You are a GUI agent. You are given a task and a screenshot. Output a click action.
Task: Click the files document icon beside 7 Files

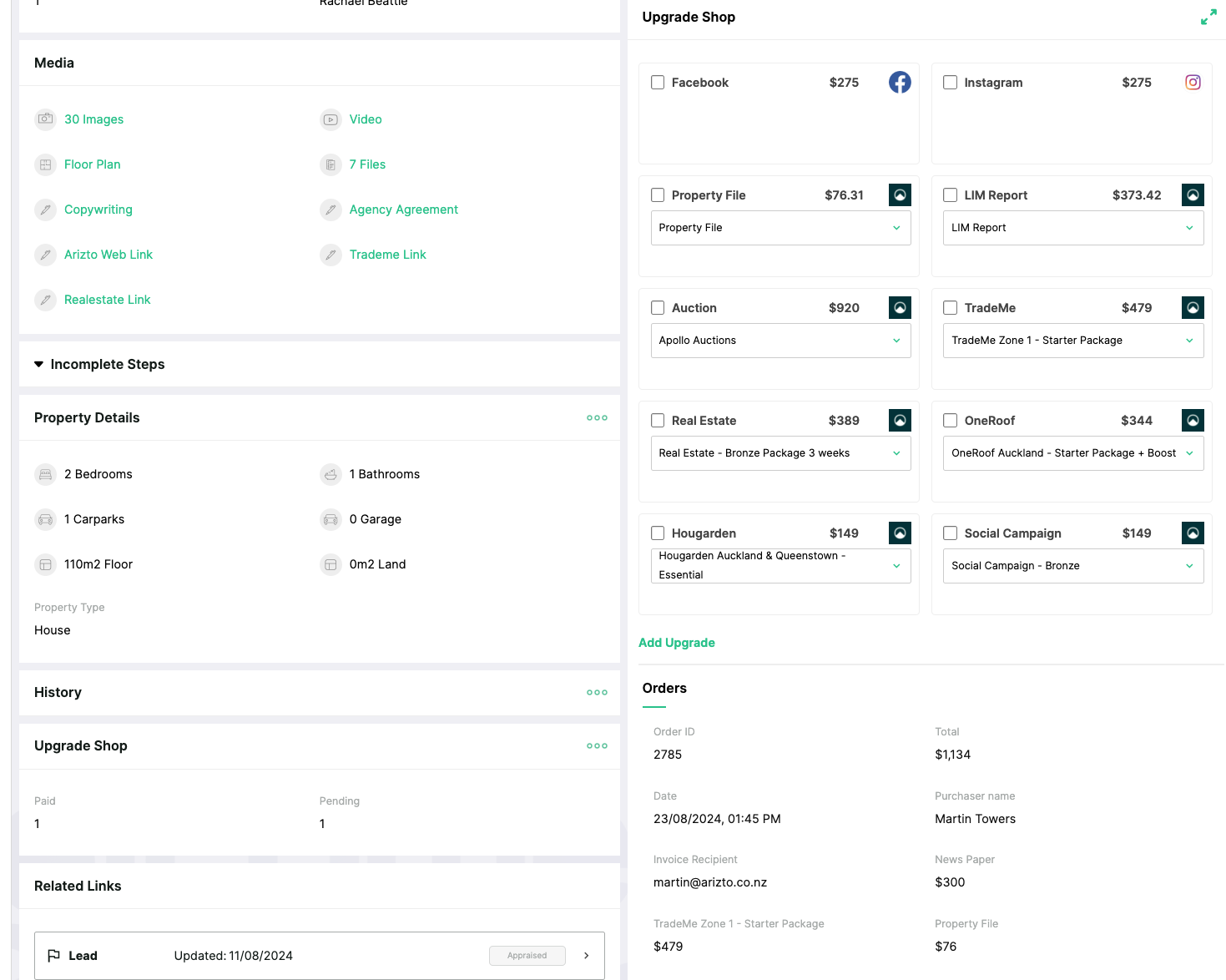pos(331,164)
